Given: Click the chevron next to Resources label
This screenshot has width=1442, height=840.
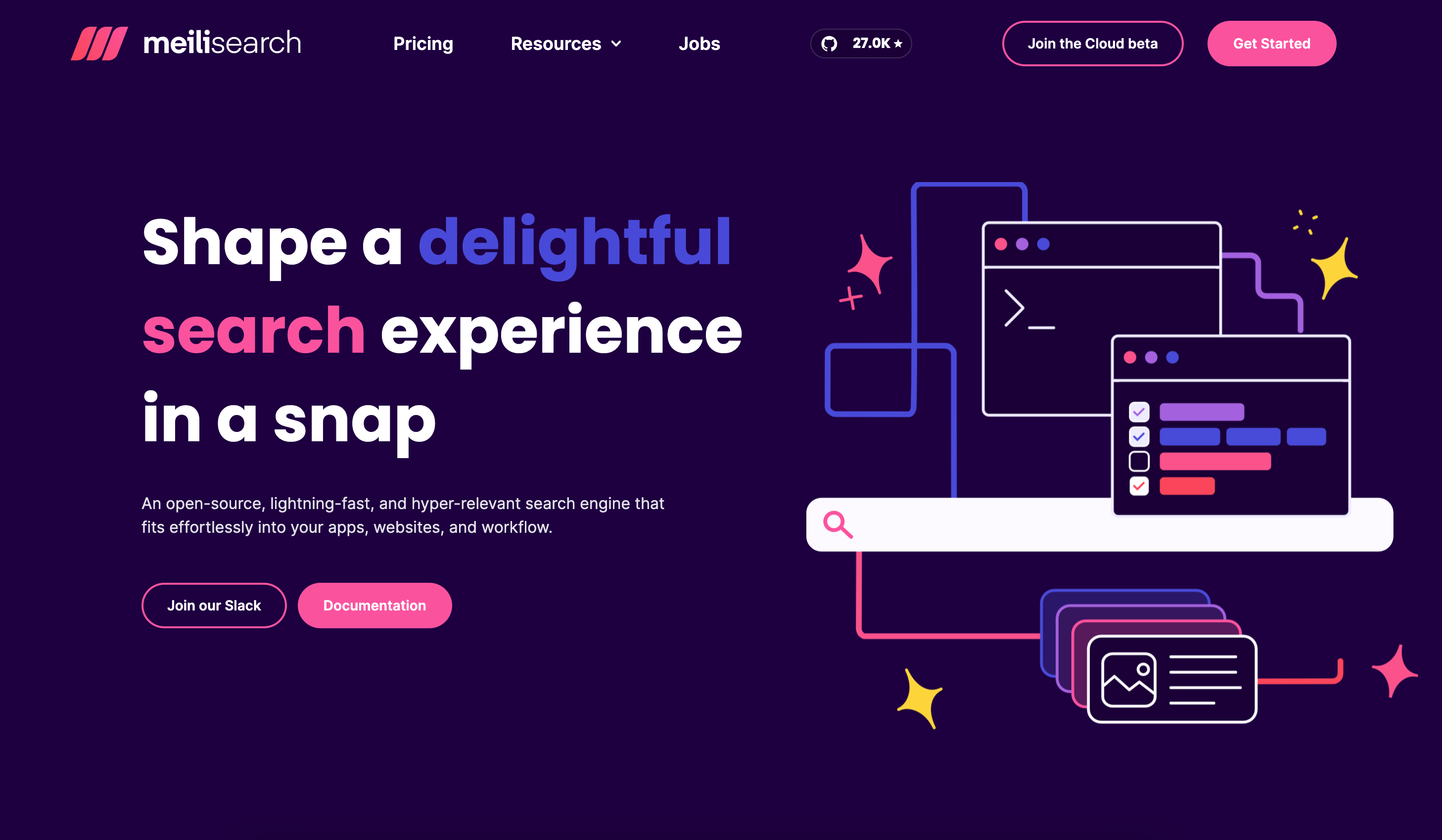Looking at the screenshot, I should point(614,43).
